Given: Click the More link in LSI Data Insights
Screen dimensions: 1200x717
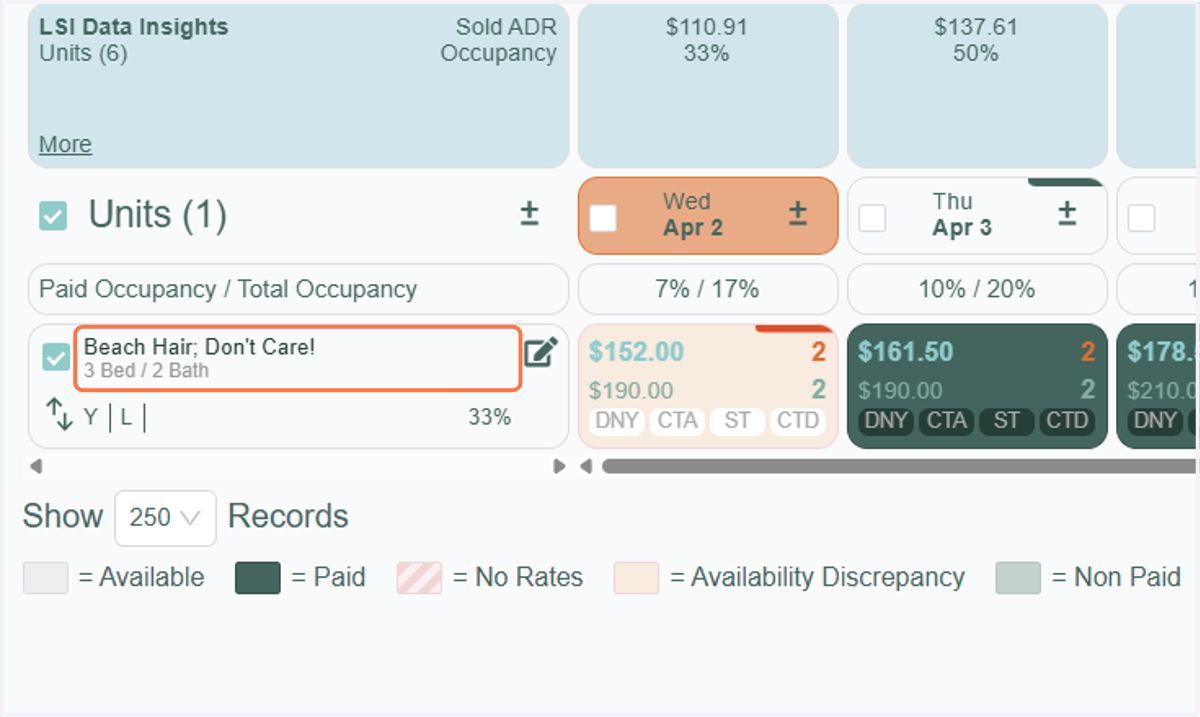Looking at the screenshot, I should (65, 144).
